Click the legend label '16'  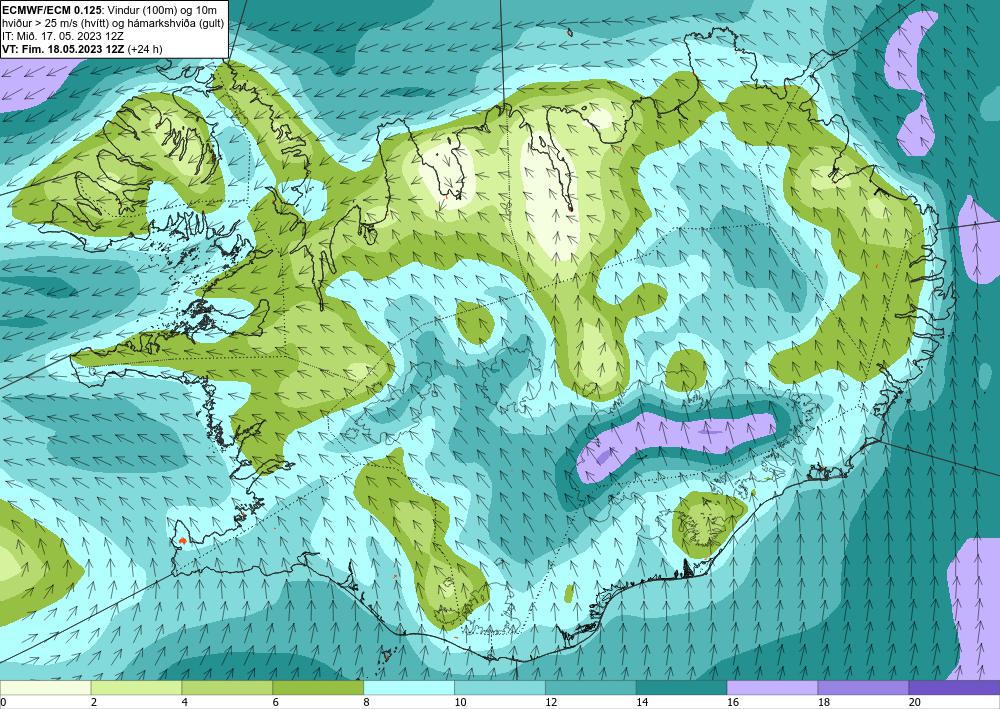pos(733,702)
